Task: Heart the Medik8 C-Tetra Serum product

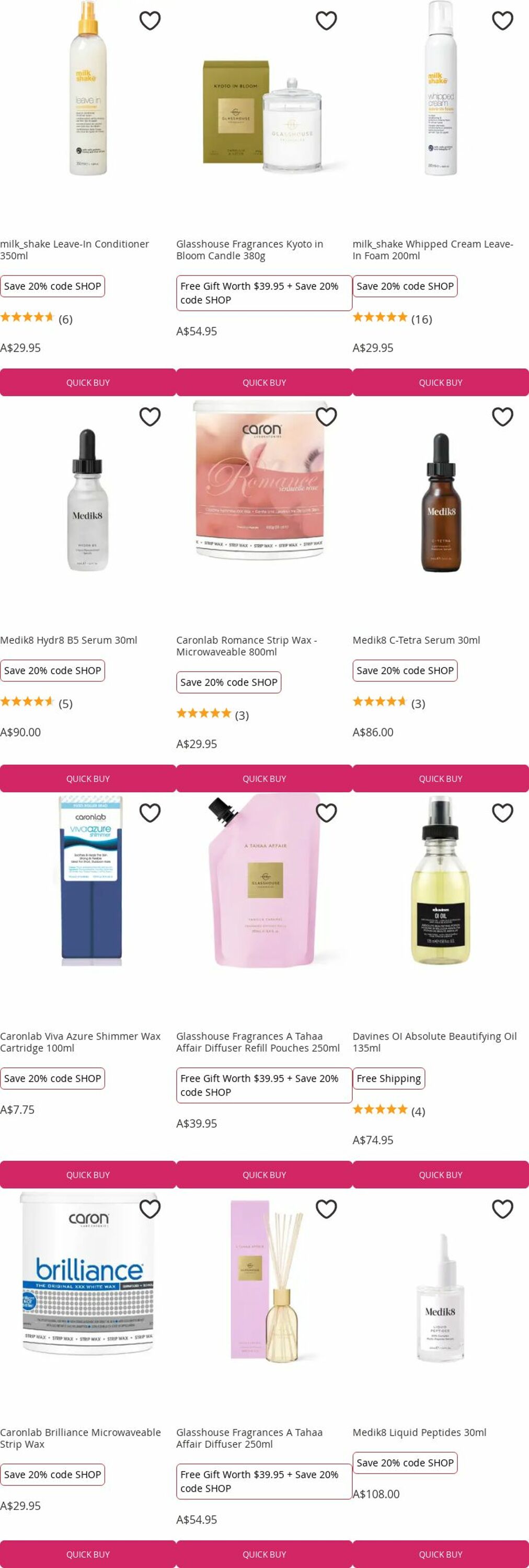Action: tap(502, 417)
